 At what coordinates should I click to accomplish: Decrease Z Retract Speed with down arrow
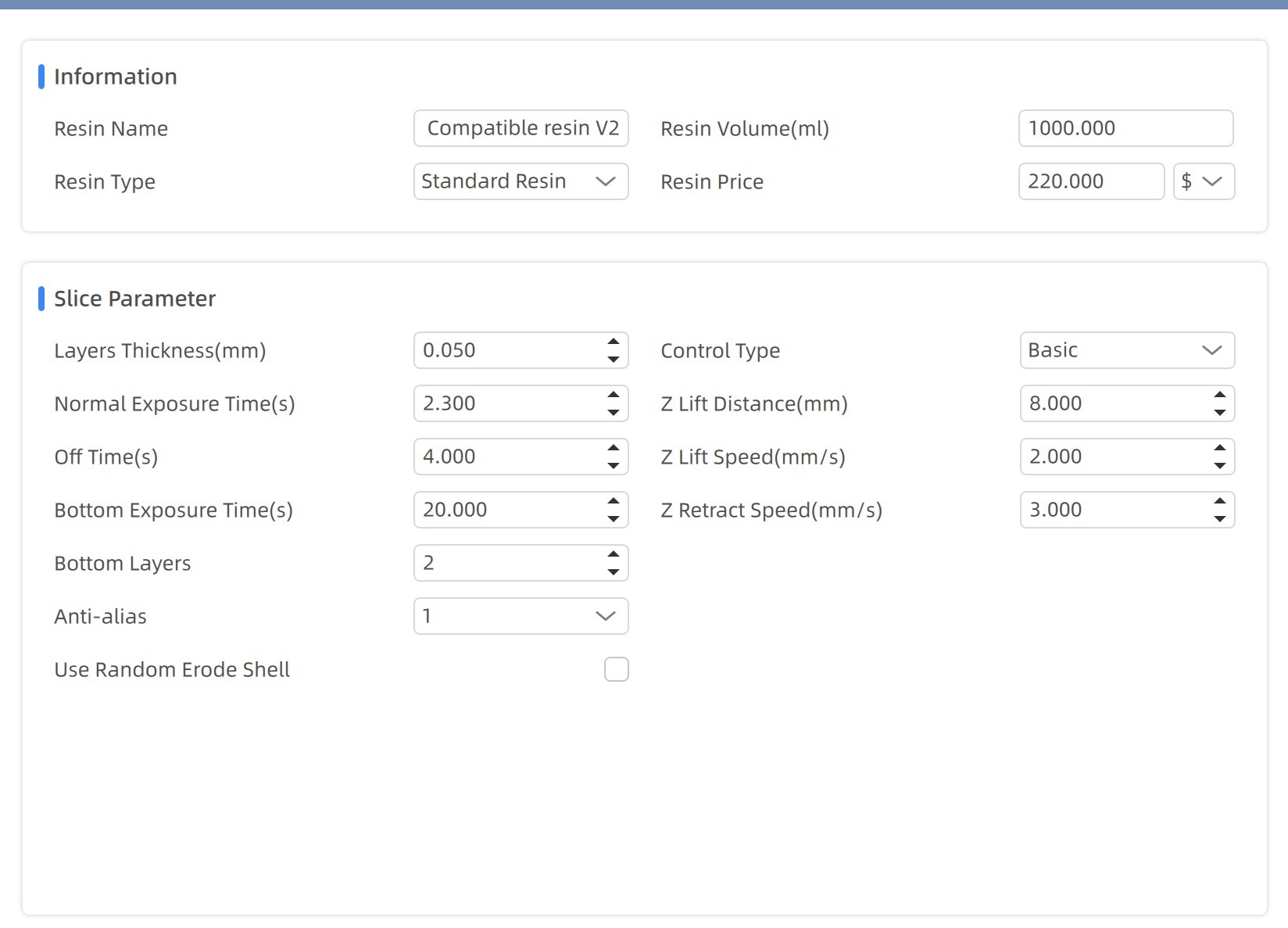(x=1220, y=519)
